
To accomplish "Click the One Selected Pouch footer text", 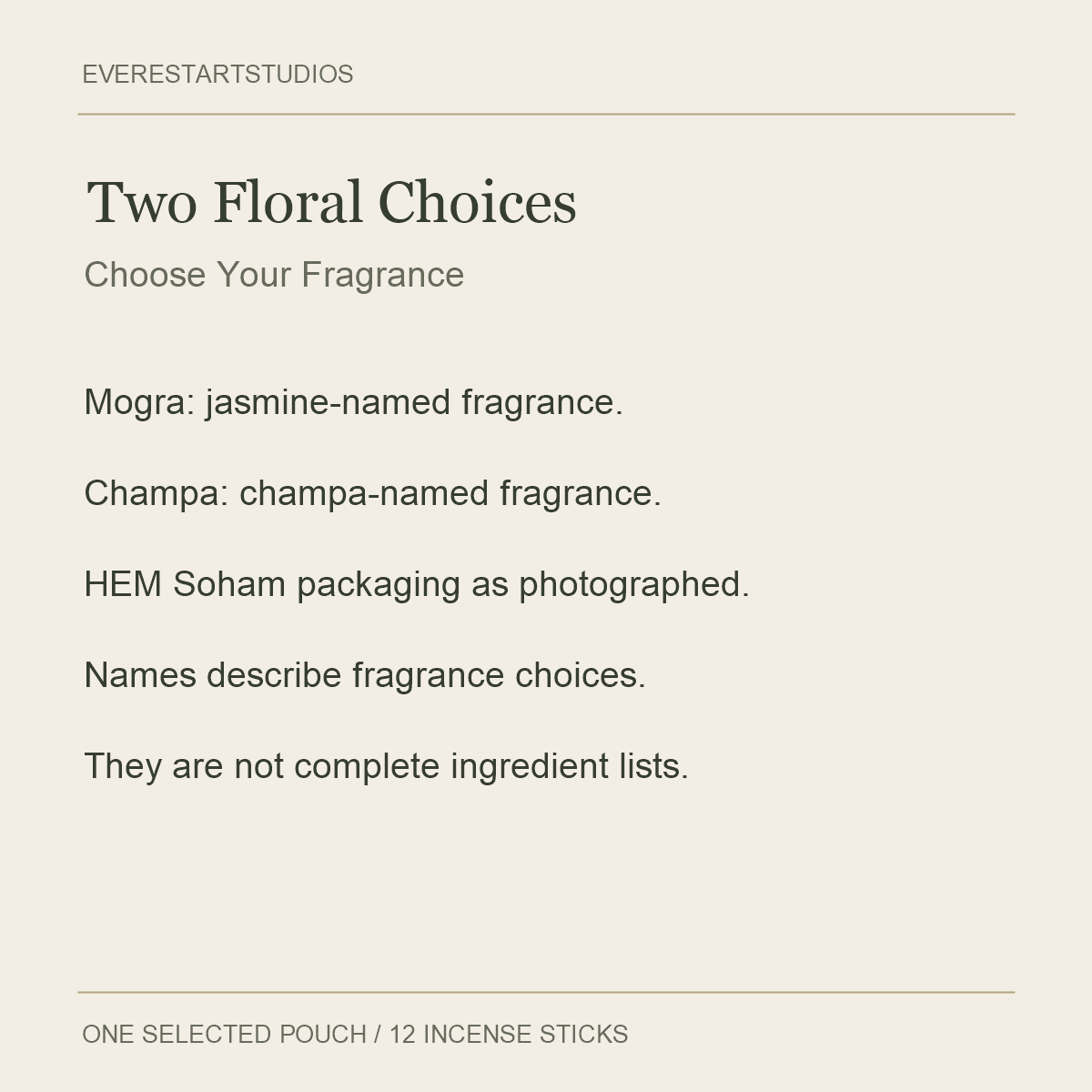I will pyautogui.click(x=224, y=1035).
